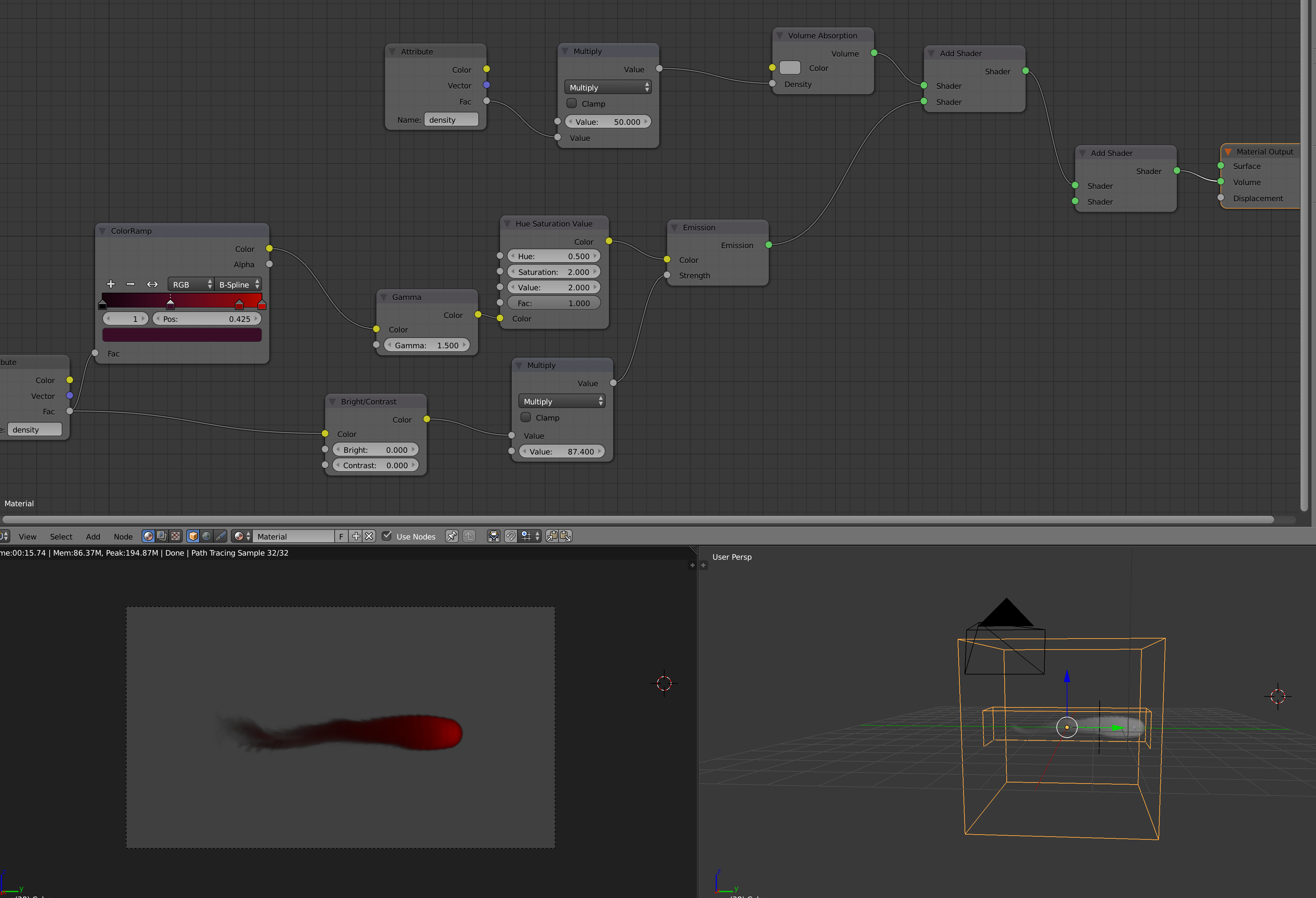Add new material plus icon
This screenshot has height=898, width=1316.
click(x=356, y=536)
